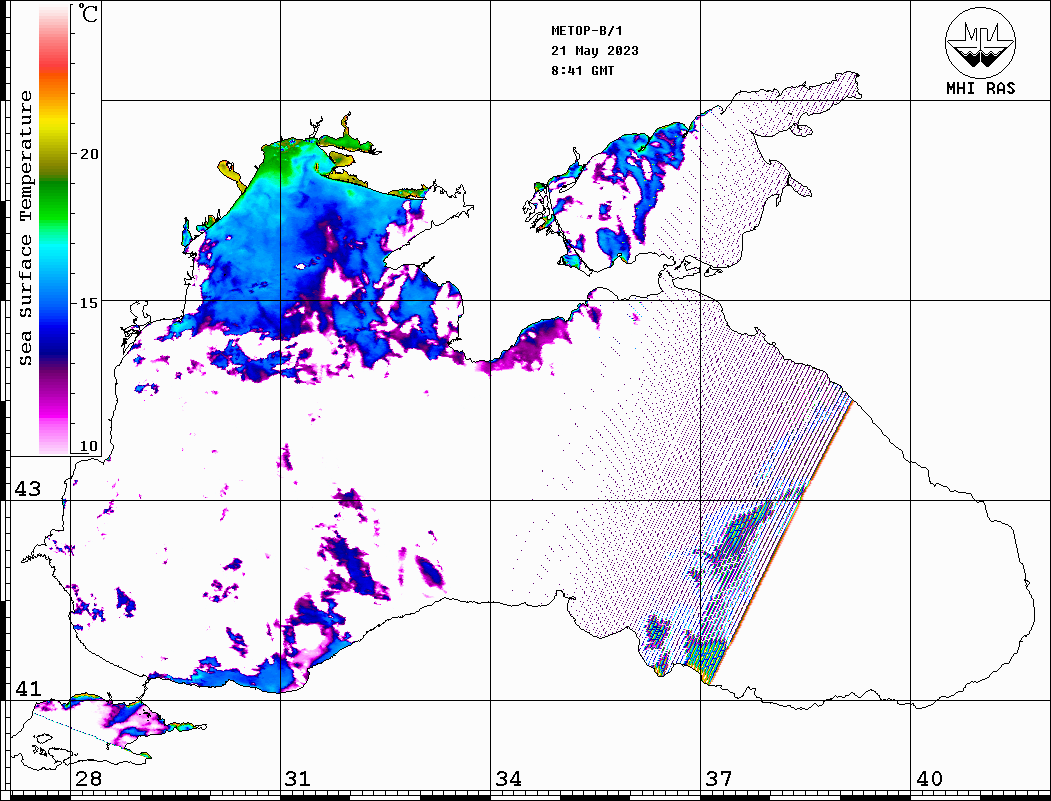The height and width of the screenshot is (801, 1051).
Task: Click the longitude label 40
Action: [929, 779]
